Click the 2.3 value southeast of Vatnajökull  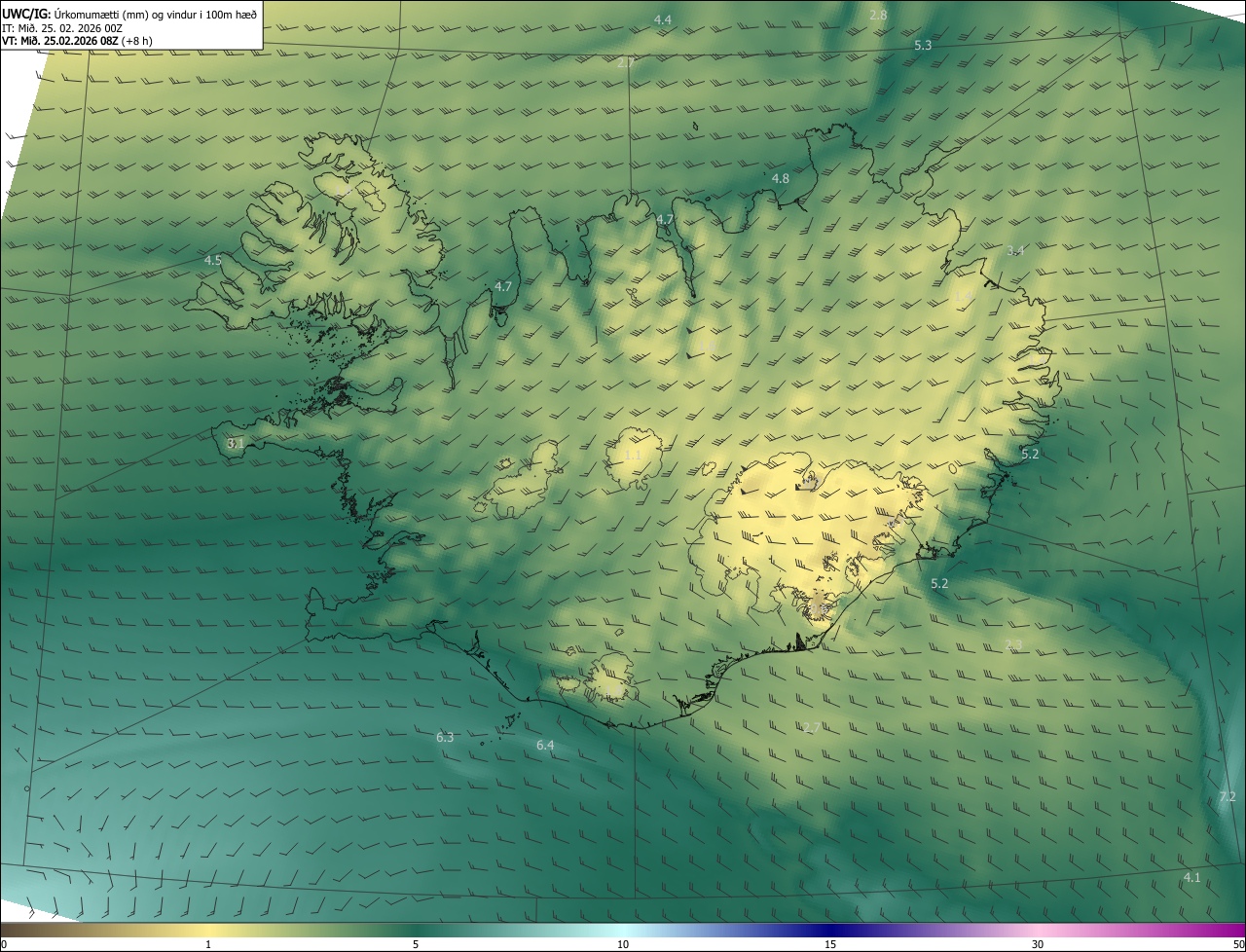pos(1013,645)
